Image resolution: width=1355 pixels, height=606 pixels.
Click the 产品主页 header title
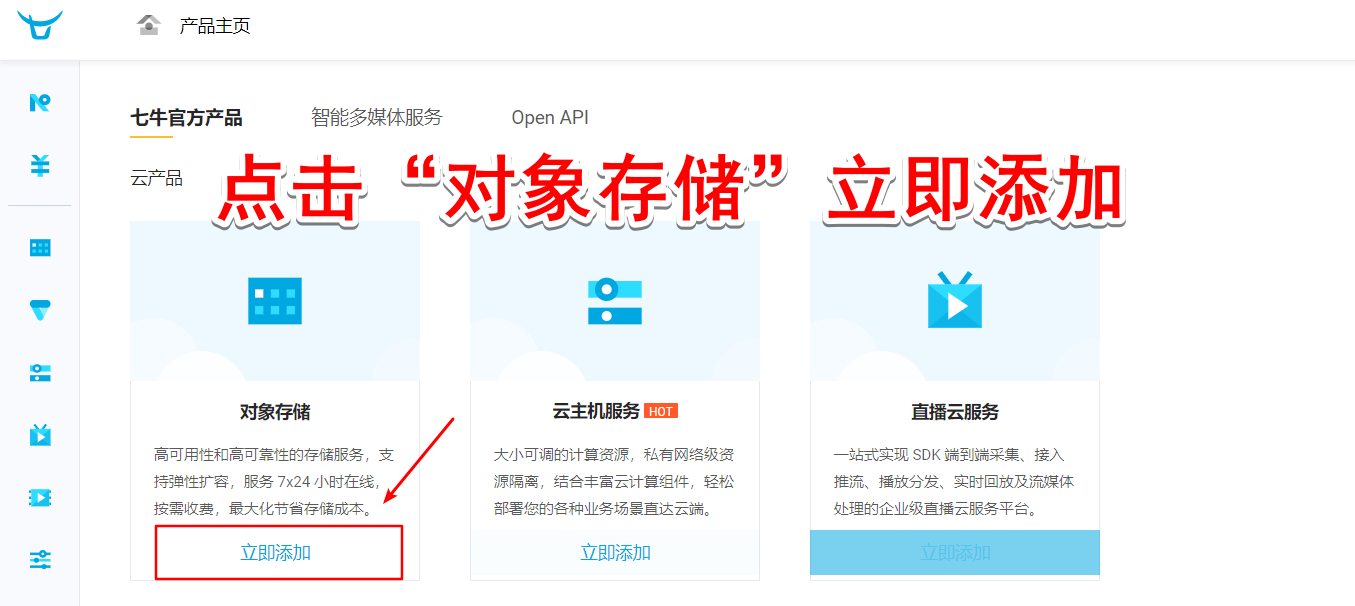pyautogui.click(x=215, y=26)
